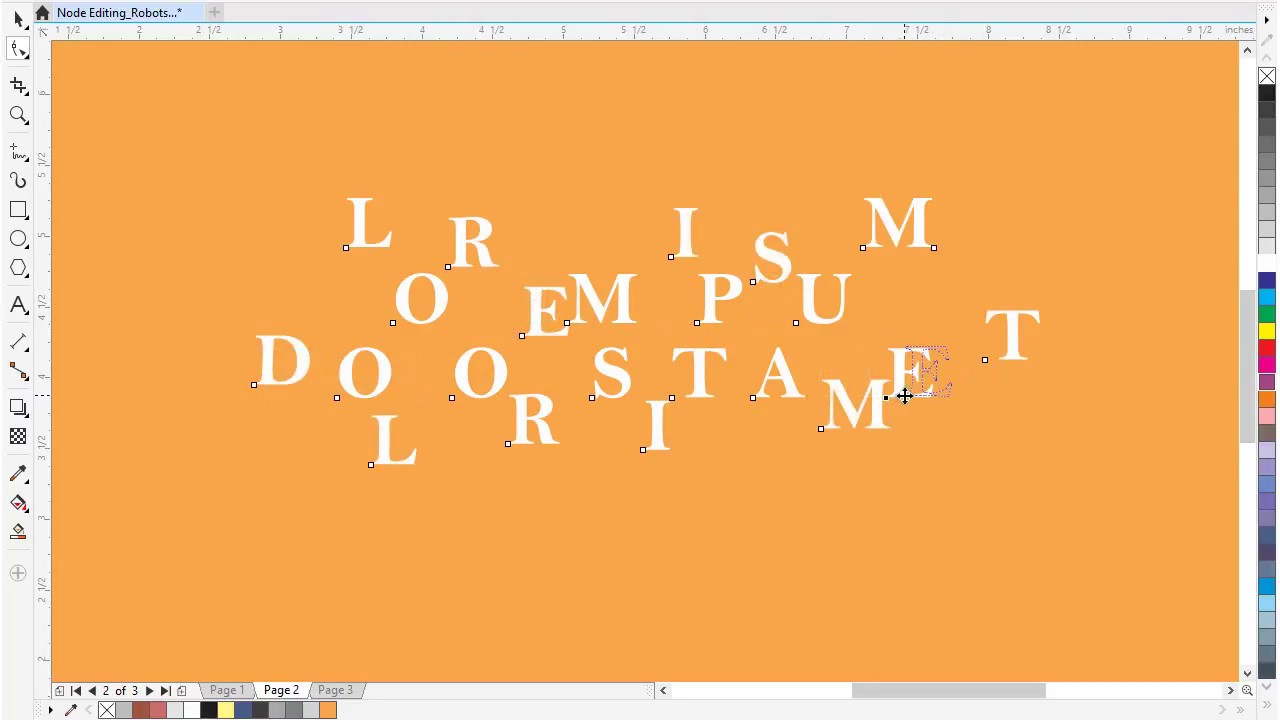Add a new page before the first page

click(60, 690)
